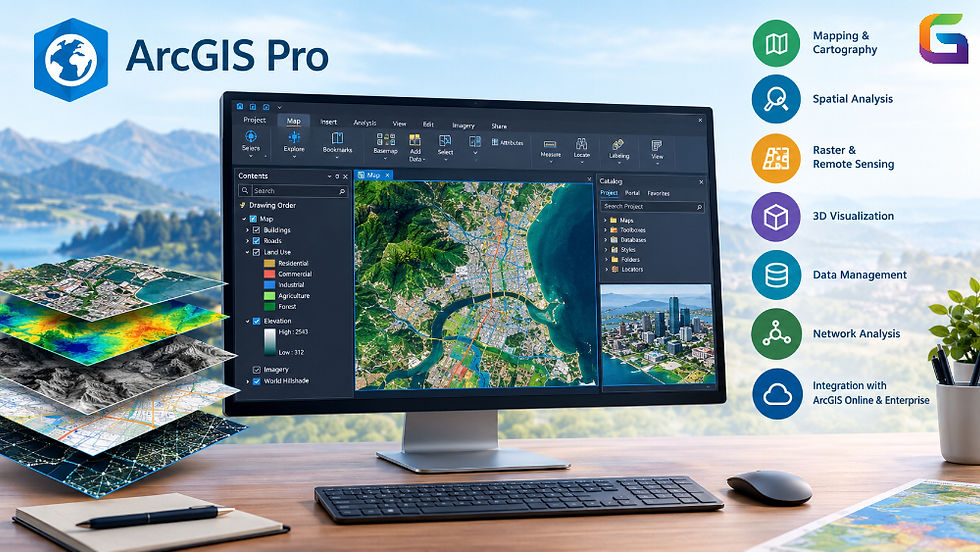Open the Imagery ribbon tab
The height and width of the screenshot is (552, 980).
tap(463, 125)
